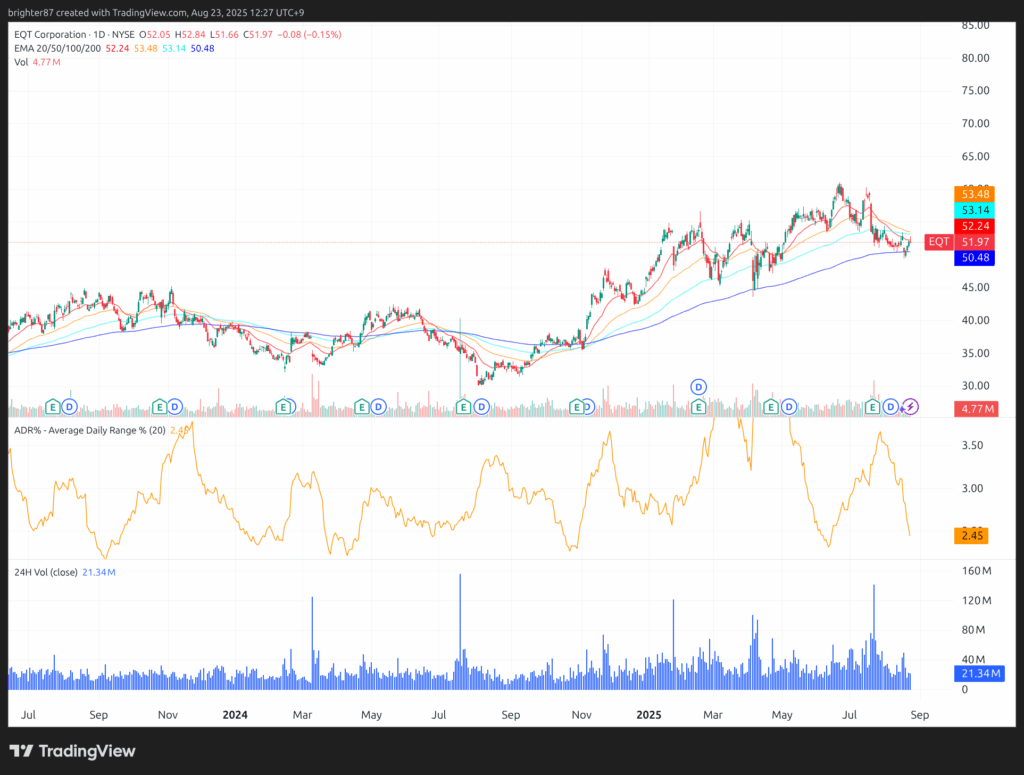Click the TradingView logo in the footer
Image resolution: width=1024 pixels, height=775 pixels.
pos(72,751)
